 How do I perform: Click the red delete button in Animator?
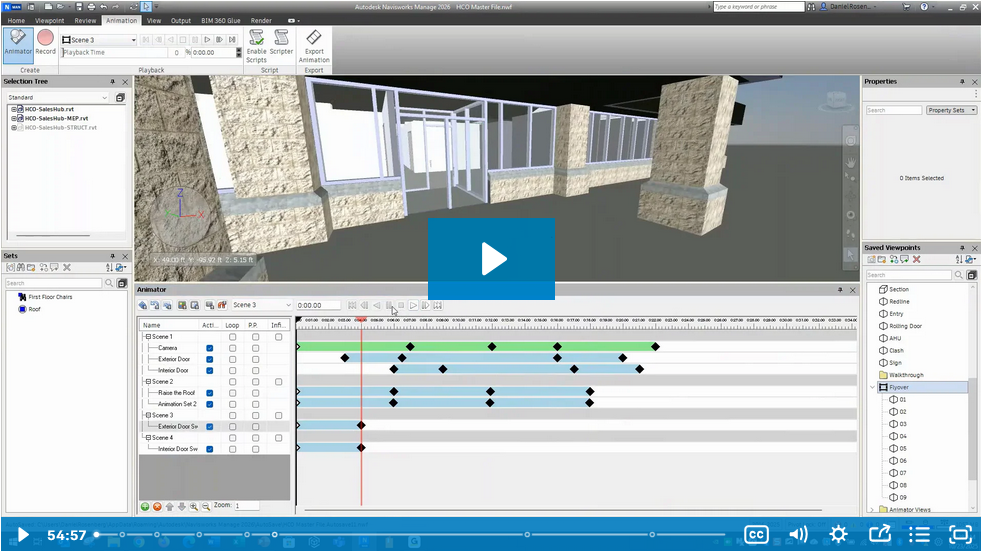(x=157, y=506)
